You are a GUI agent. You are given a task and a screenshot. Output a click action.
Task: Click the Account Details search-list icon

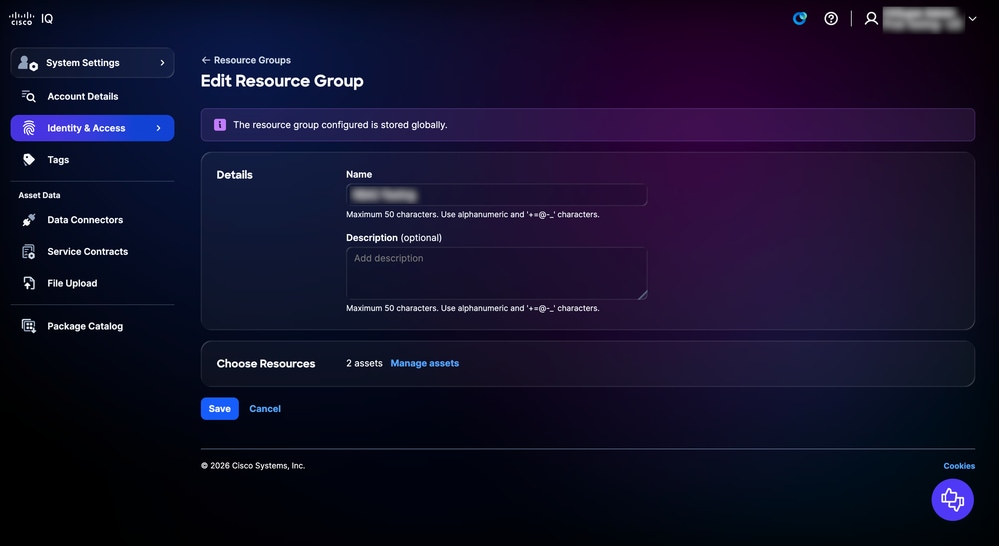[x=29, y=96]
